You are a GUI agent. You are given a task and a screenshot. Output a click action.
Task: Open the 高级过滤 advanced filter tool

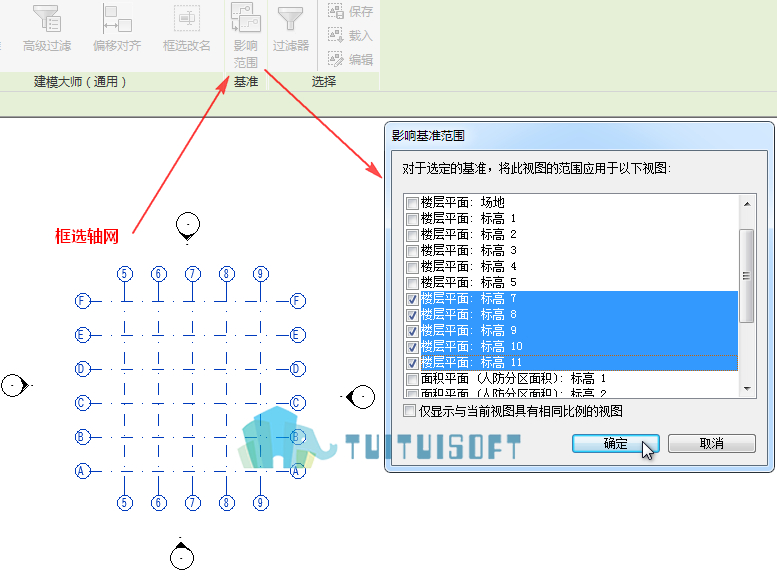pos(47,28)
